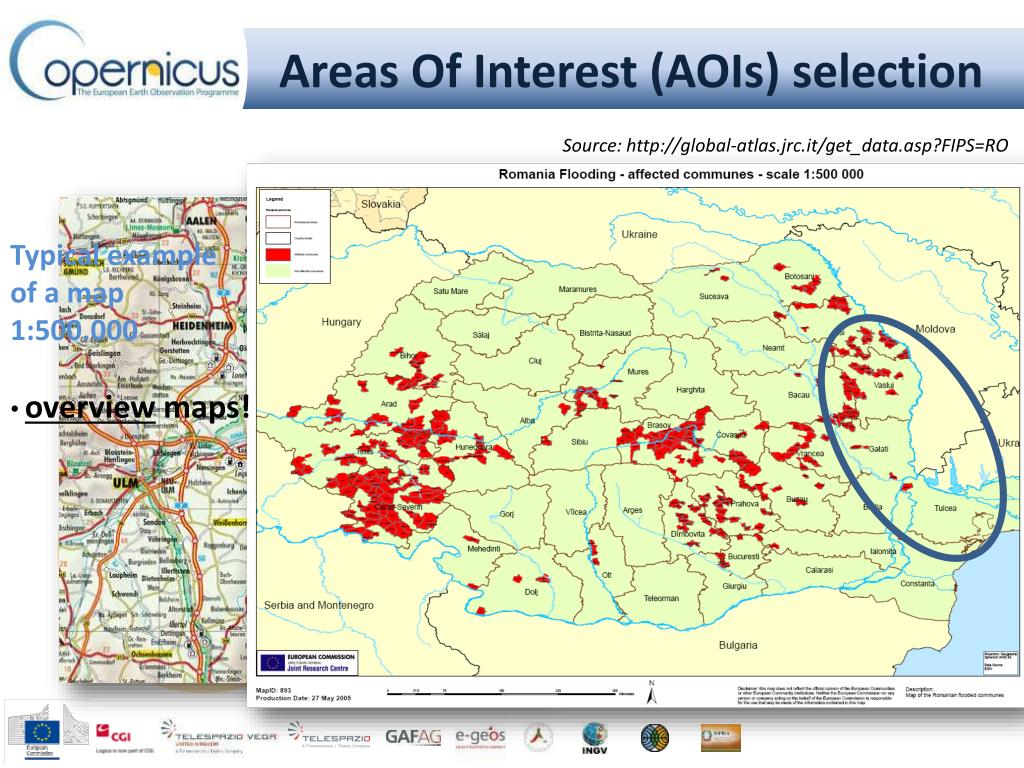Click the 'Maramures' county label

577,289
